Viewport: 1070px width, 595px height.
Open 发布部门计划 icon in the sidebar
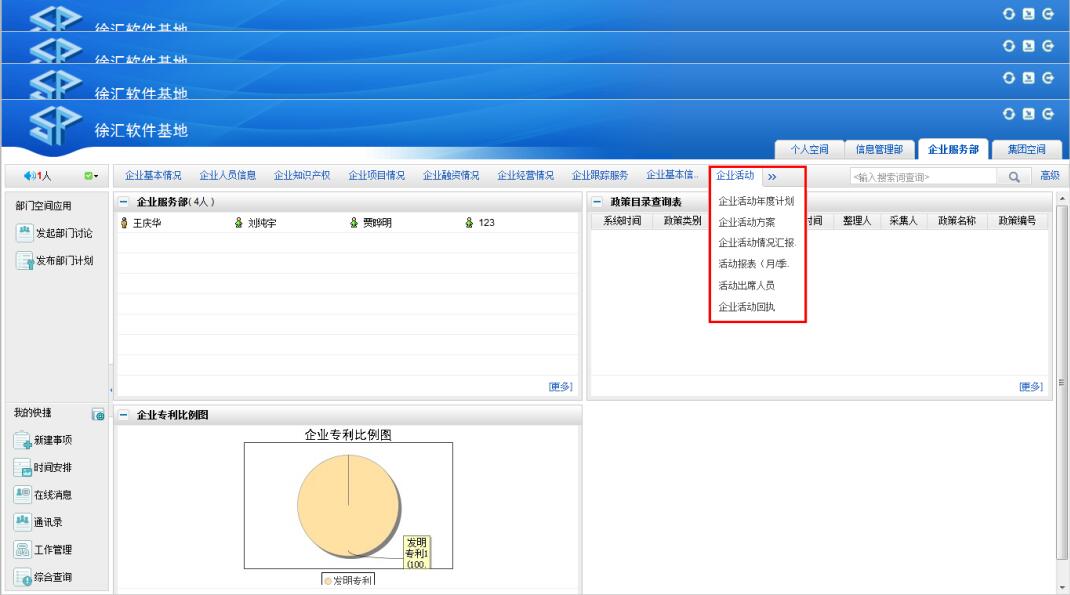(x=25, y=261)
